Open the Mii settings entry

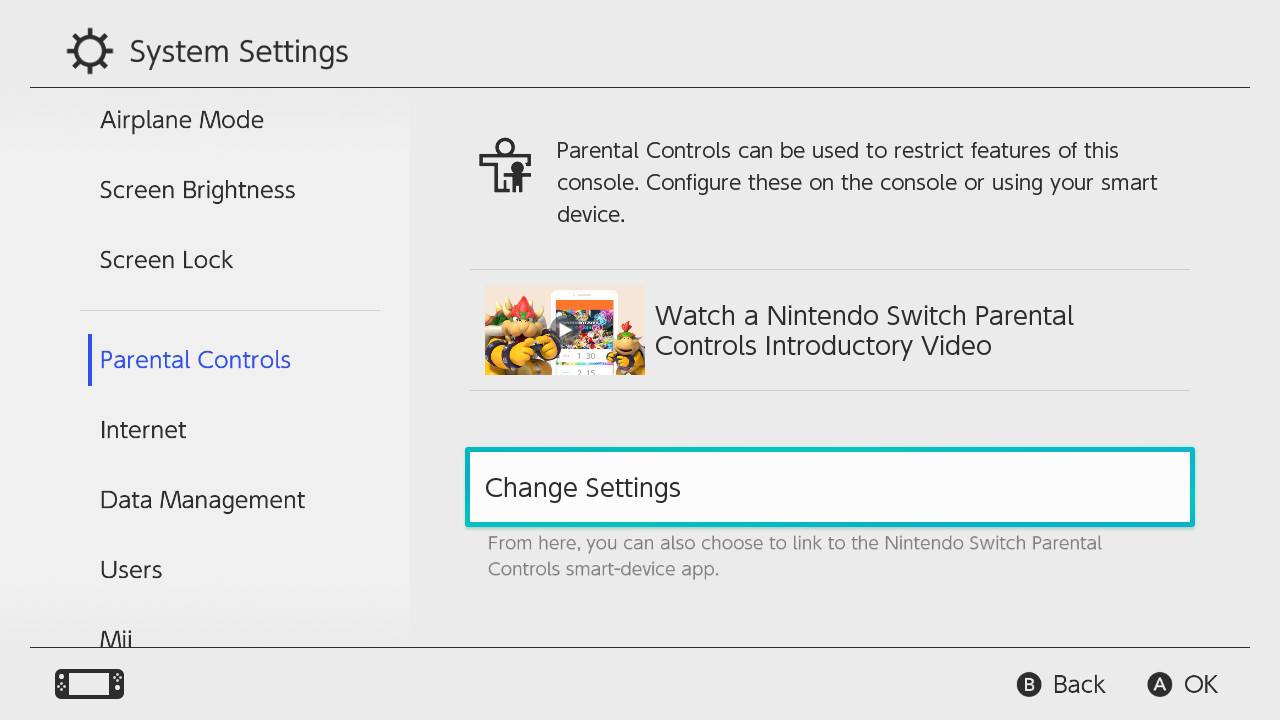[x=116, y=637]
